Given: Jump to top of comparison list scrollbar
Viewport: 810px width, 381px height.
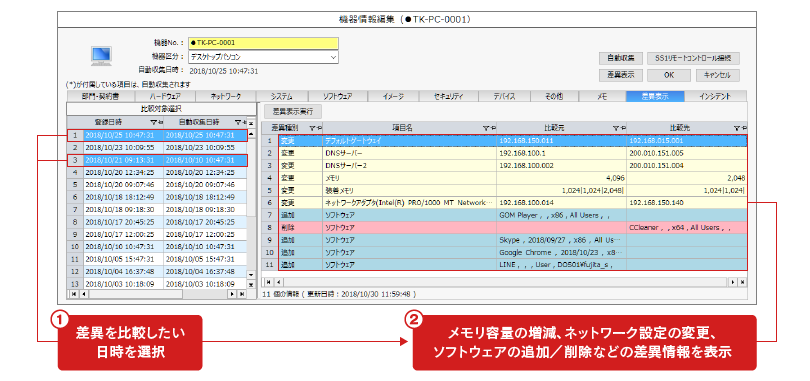Looking at the screenshot, I should (x=252, y=123).
